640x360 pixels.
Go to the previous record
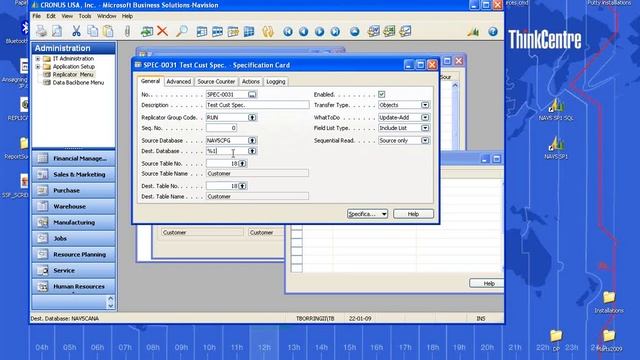click(x=303, y=31)
